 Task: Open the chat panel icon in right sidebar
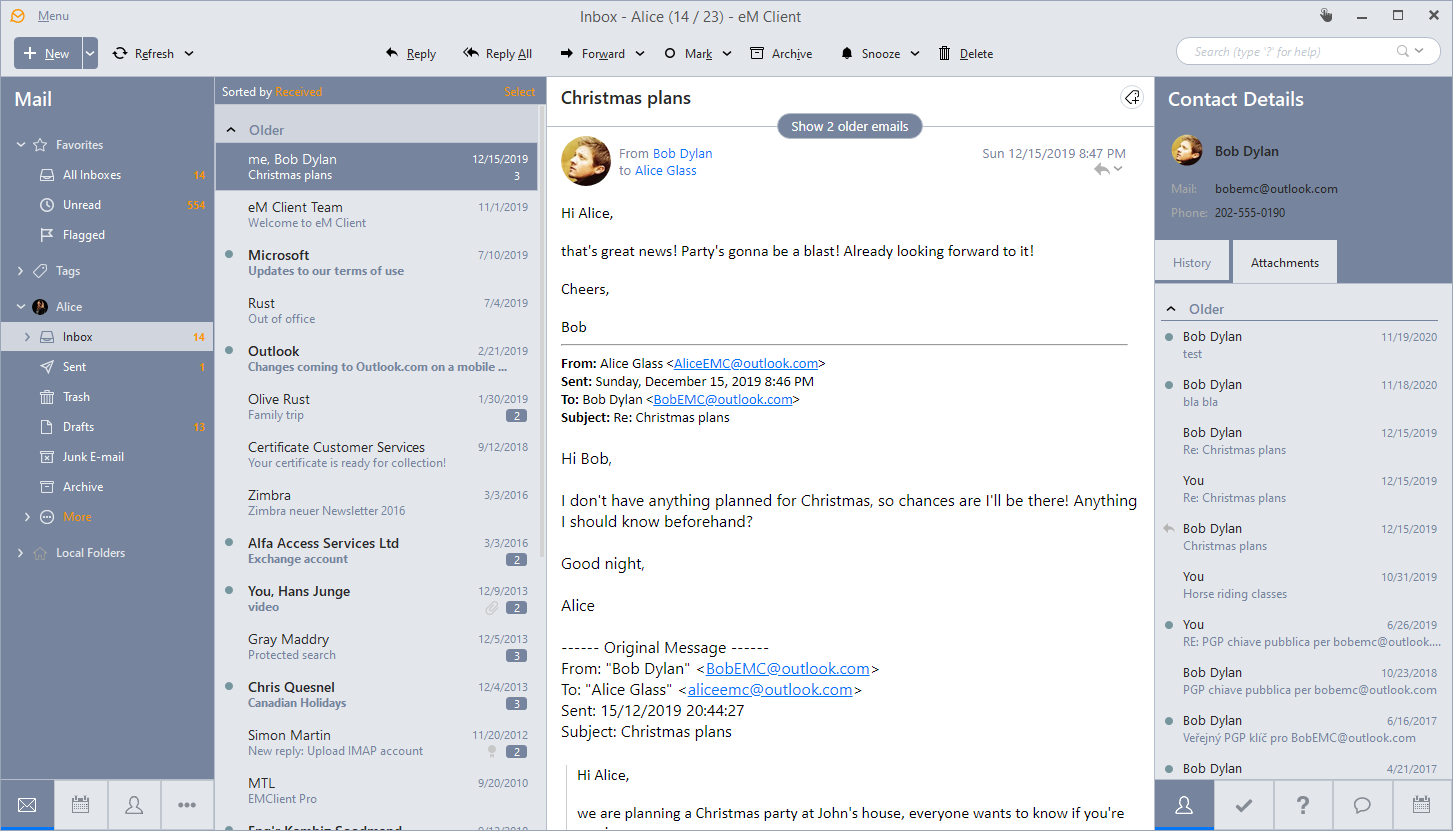[1362, 805]
